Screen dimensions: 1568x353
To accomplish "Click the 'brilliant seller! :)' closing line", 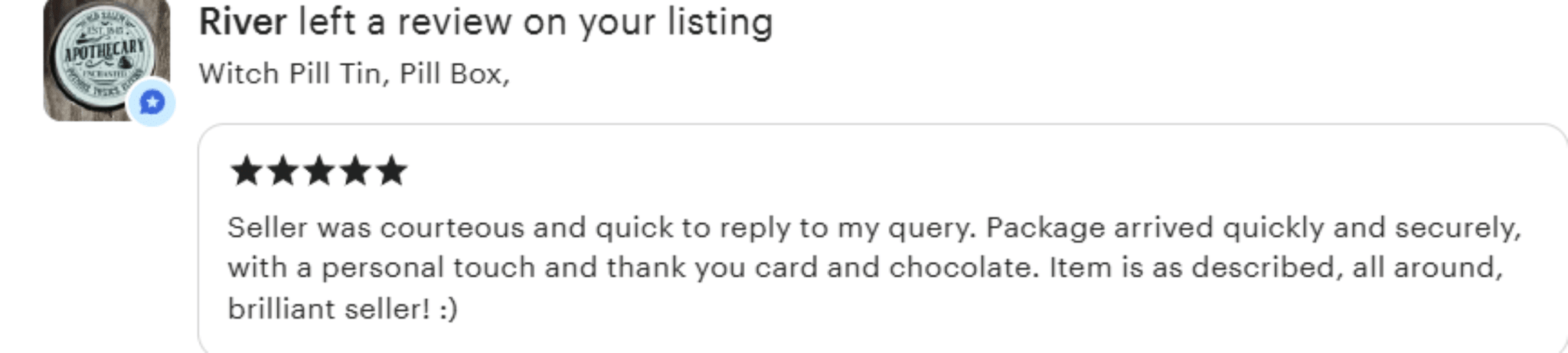I will [x=342, y=309].
